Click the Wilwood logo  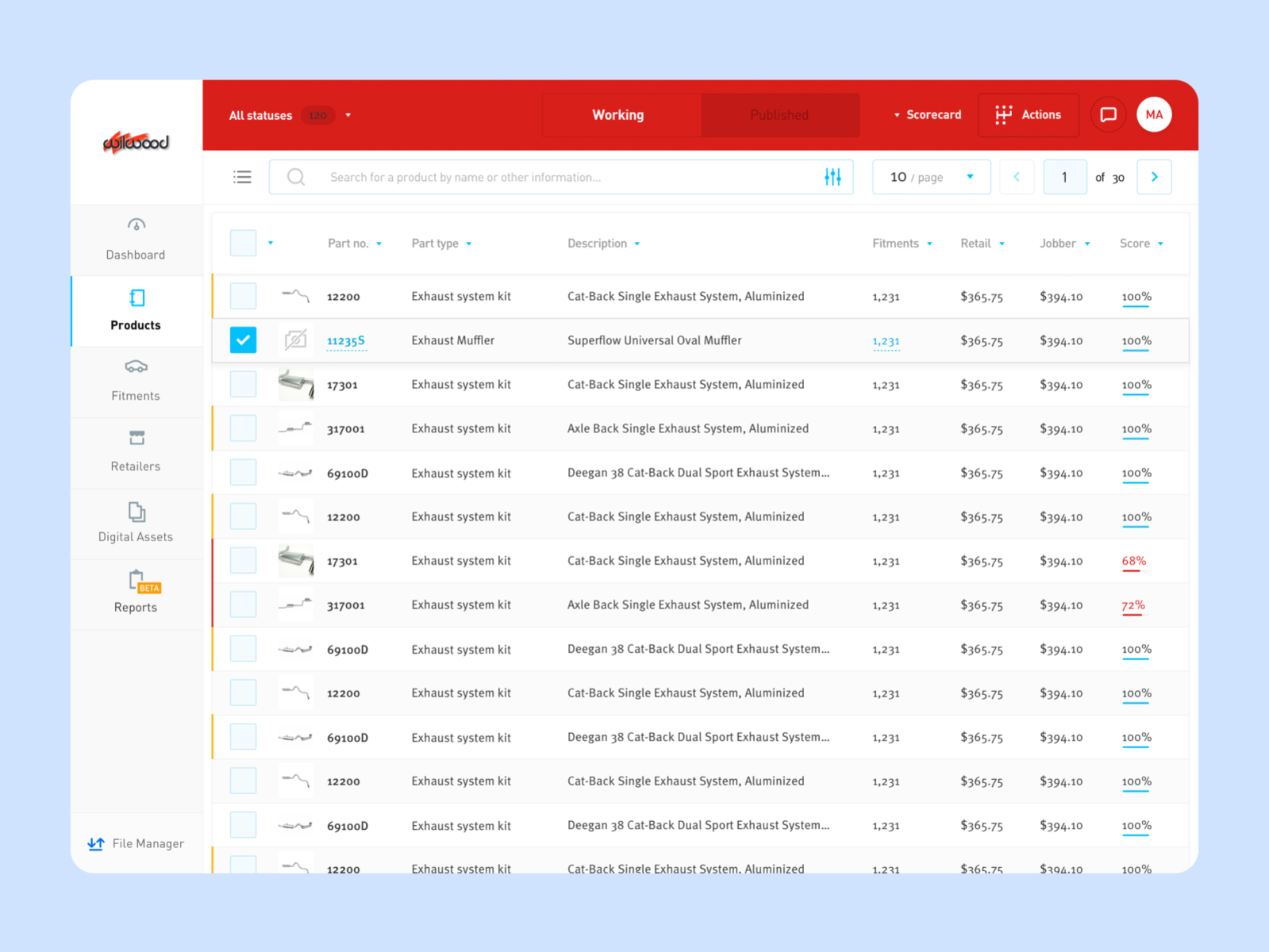[x=136, y=142]
